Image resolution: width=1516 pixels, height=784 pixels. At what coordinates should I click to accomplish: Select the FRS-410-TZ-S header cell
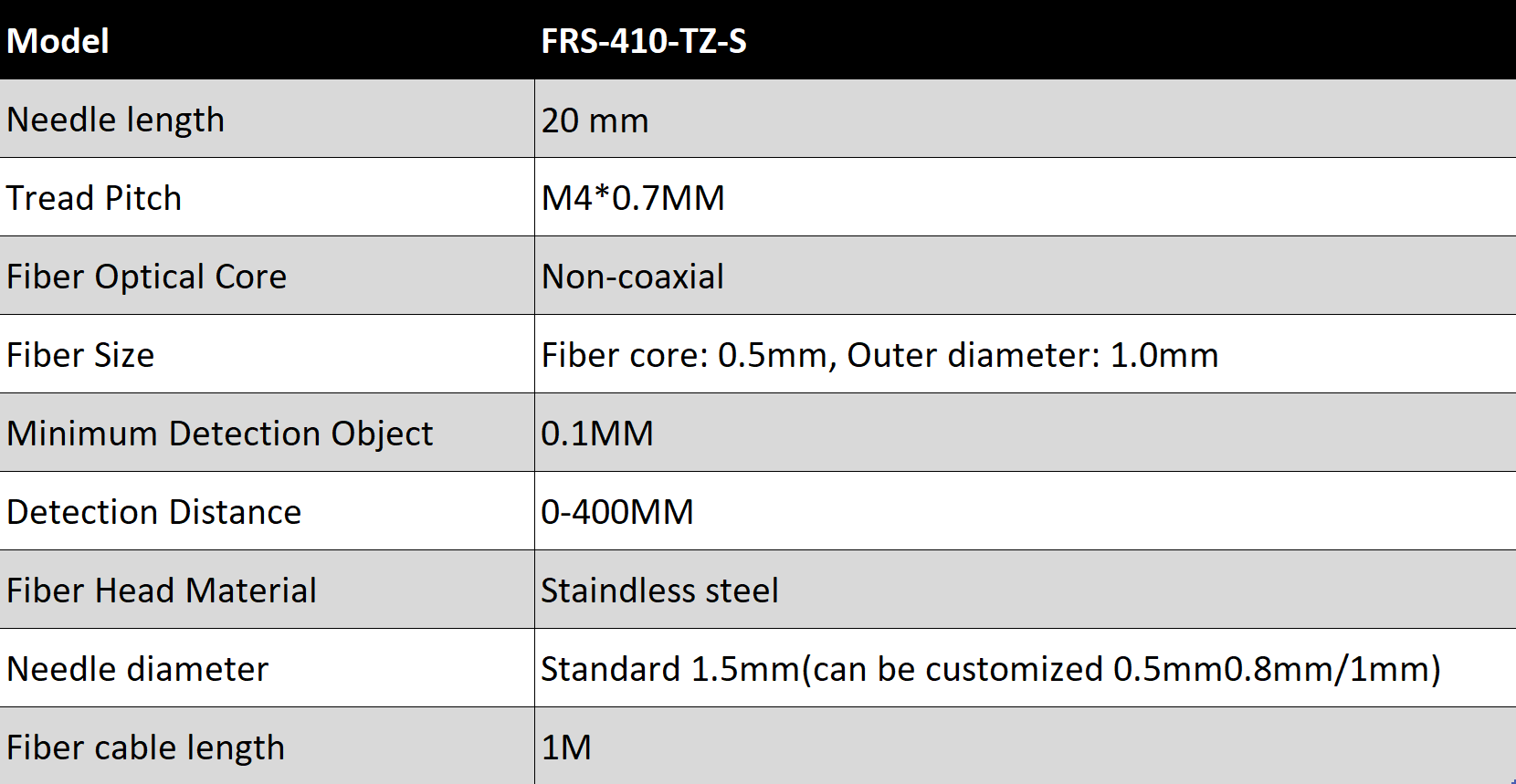(1025, 39)
